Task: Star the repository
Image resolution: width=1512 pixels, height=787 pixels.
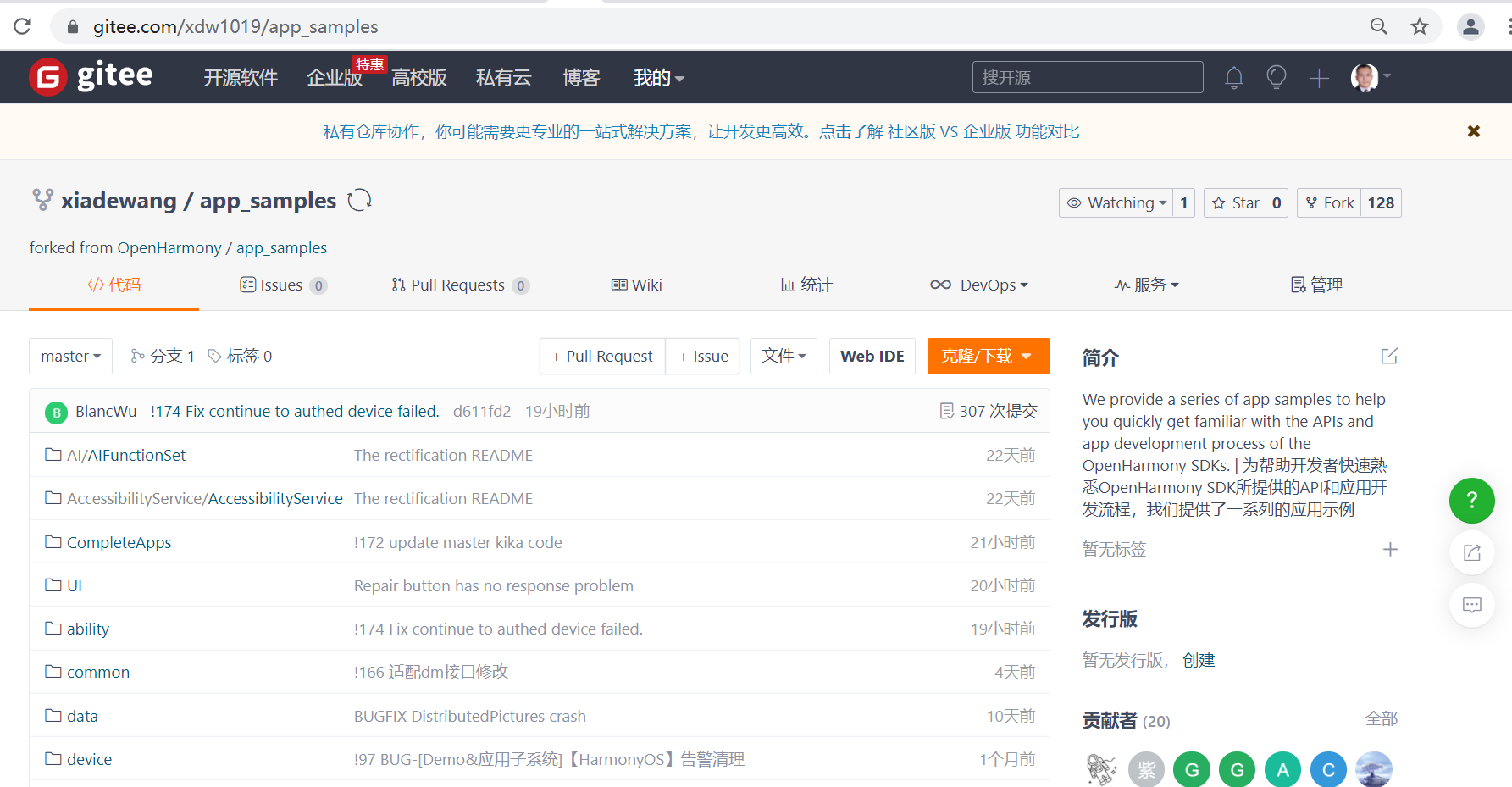Action: point(1235,202)
